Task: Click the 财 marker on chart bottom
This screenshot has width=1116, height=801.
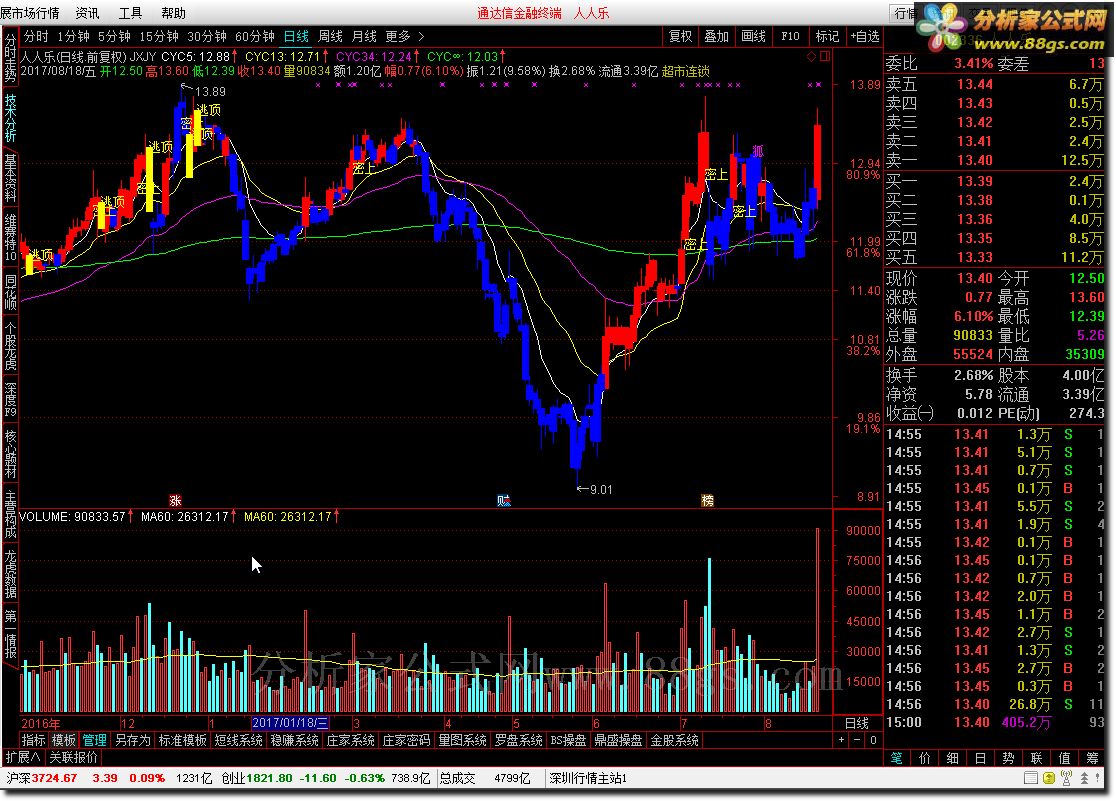Action: (x=504, y=501)
